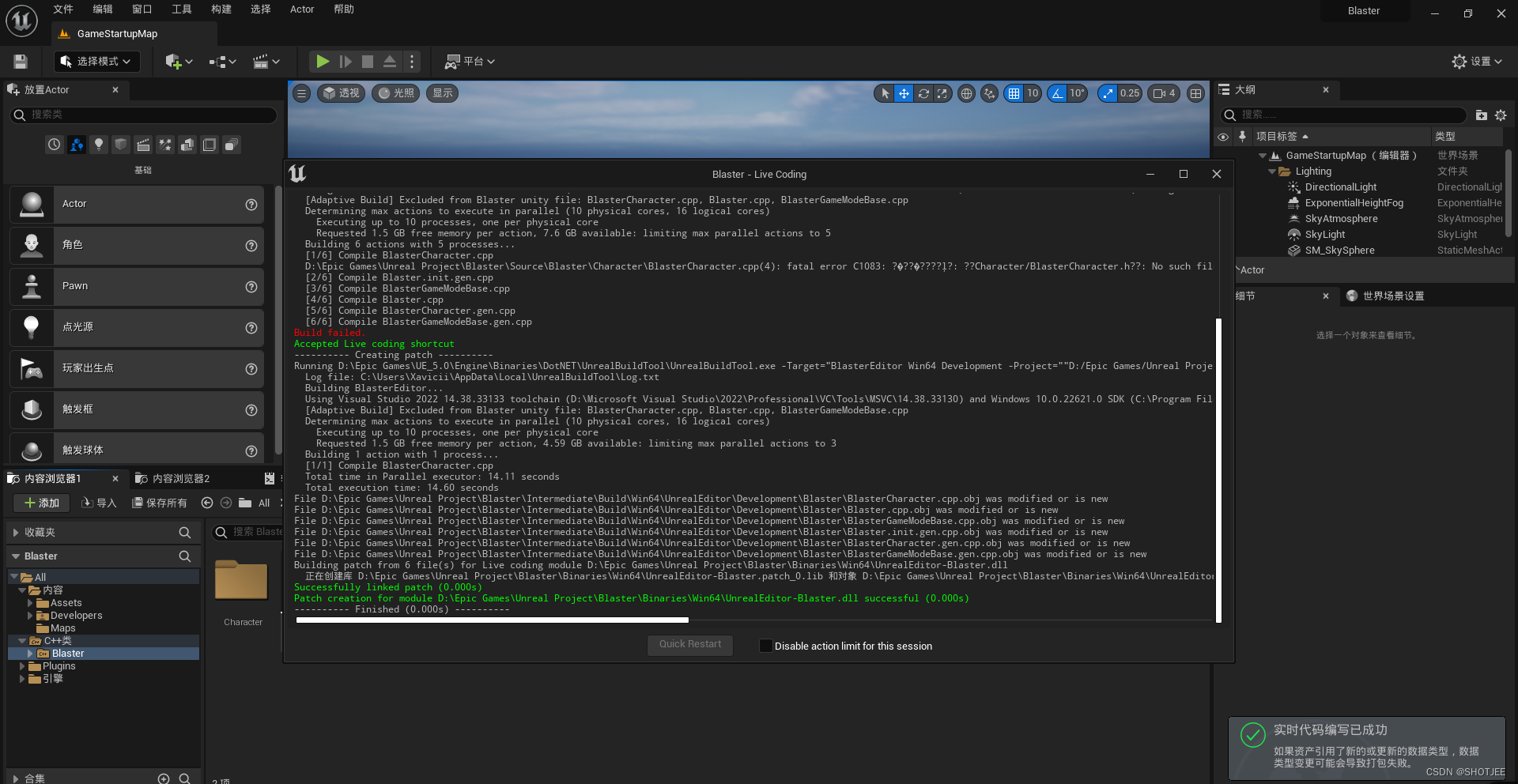Toggle grid snapping in the viewport
Screen dimensions: 1518x784
[1014, 93]
